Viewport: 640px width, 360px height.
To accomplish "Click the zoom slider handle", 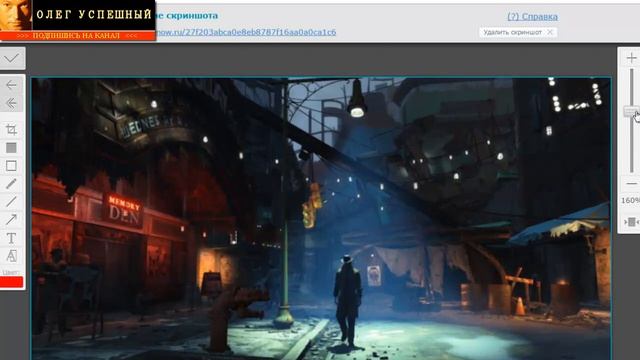I will [631, 111].
